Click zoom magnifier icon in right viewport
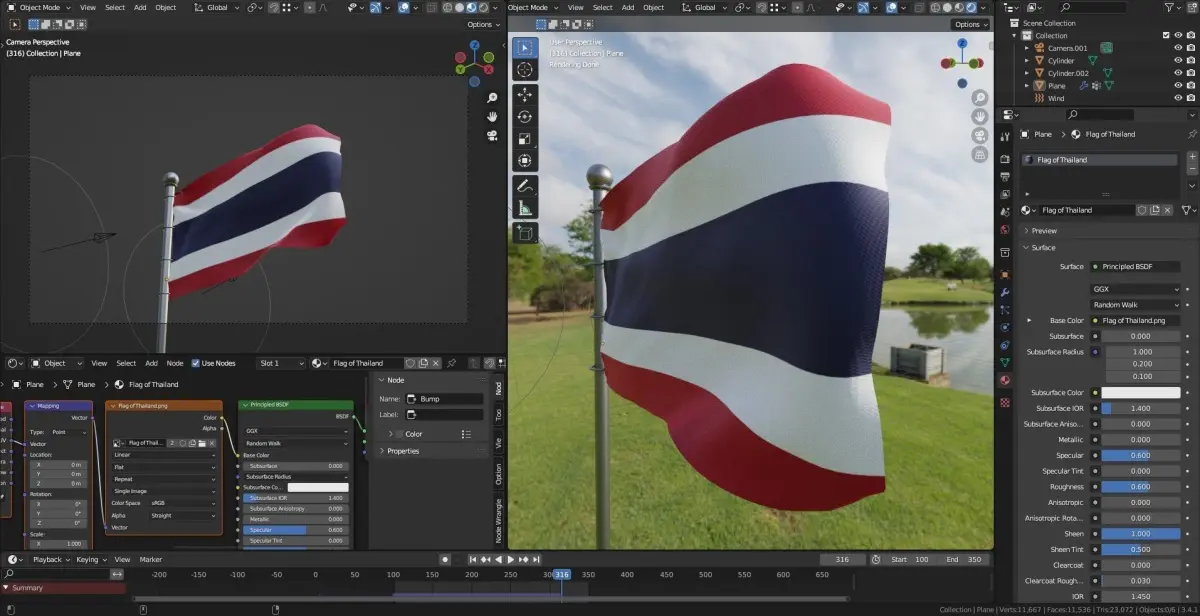Screen dimensions: 1200x616 (x=979, y=99)
